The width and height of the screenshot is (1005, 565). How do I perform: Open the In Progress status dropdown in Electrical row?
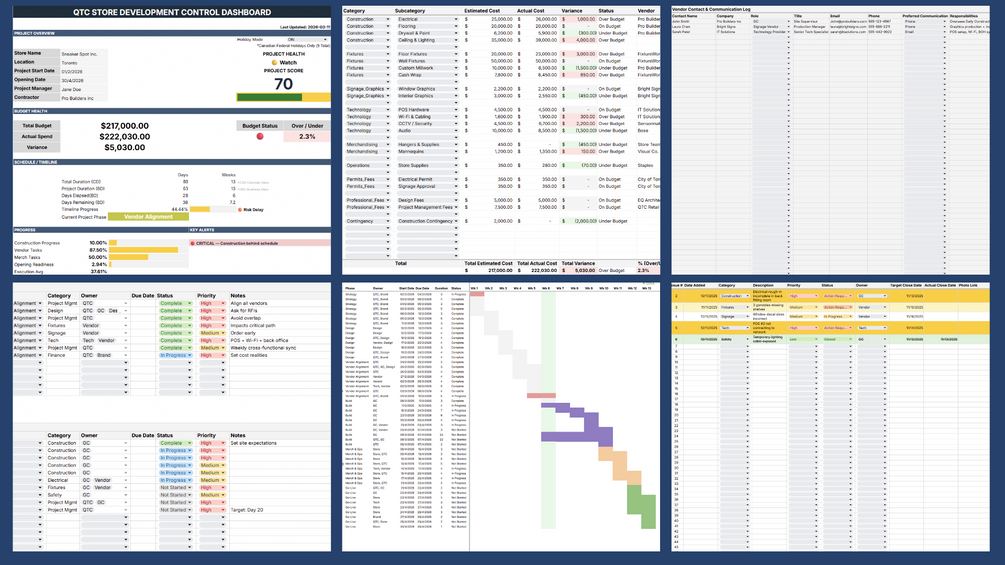[175, 480]
